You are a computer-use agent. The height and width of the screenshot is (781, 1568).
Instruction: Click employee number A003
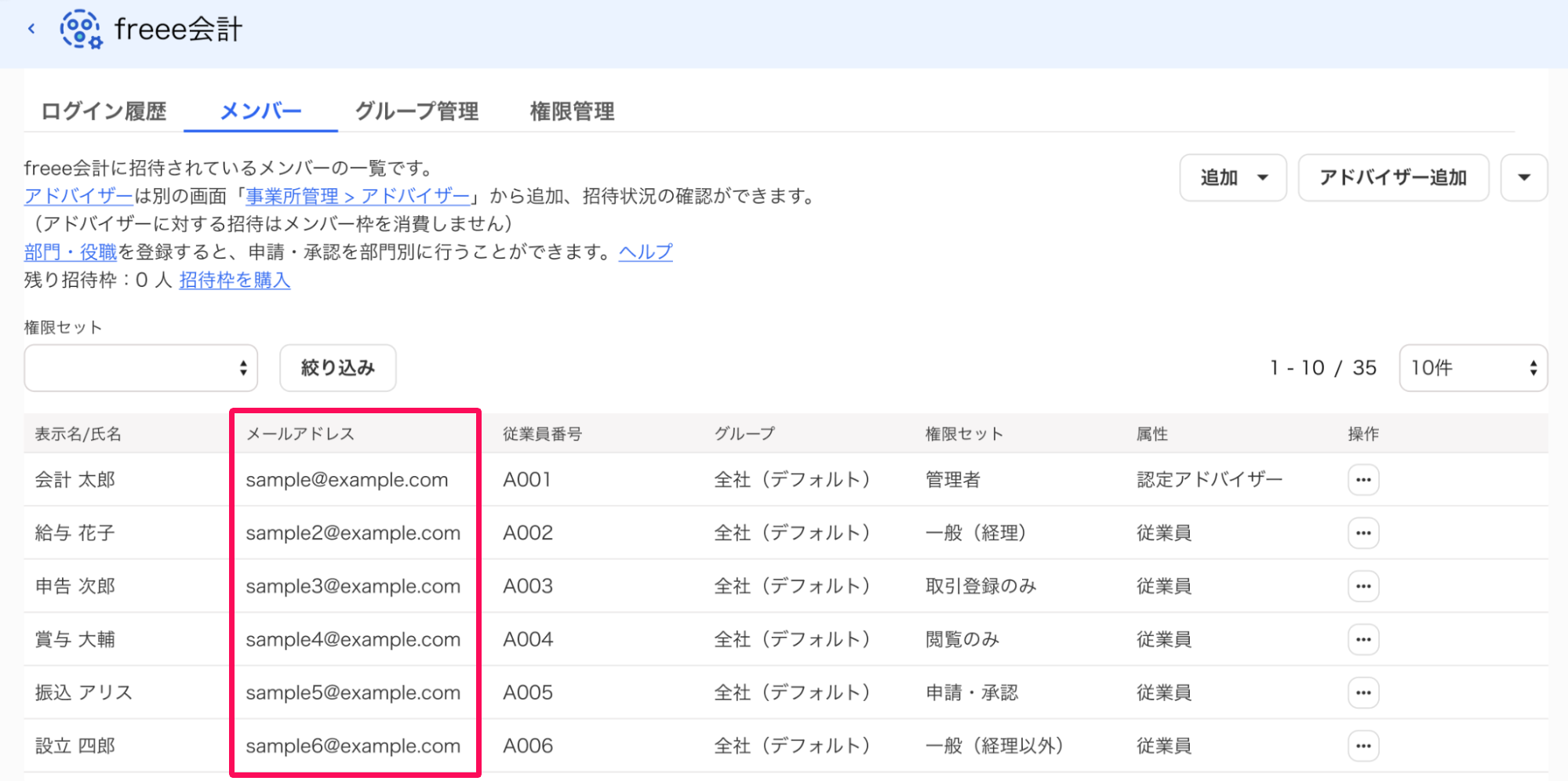(528, 587)
